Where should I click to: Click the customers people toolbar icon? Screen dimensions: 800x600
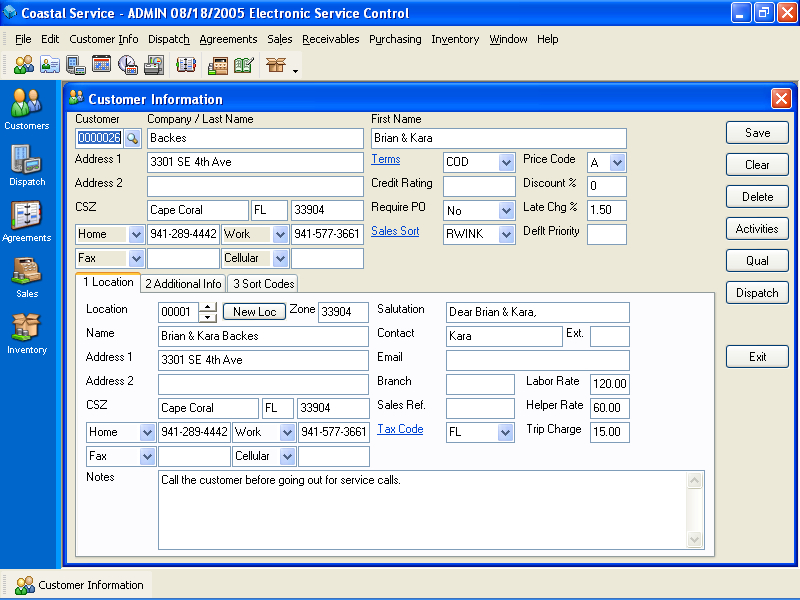point(24,65)
